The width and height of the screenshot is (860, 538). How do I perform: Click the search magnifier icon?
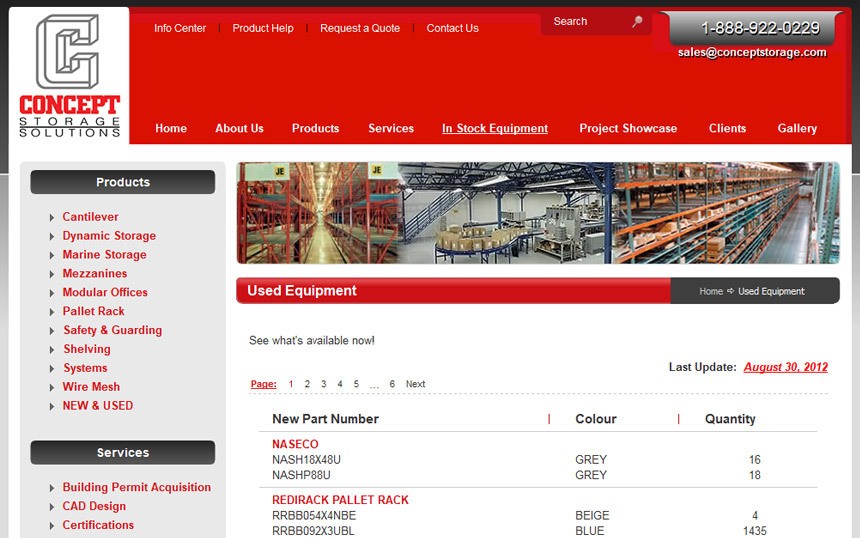(x=637, y=22)
